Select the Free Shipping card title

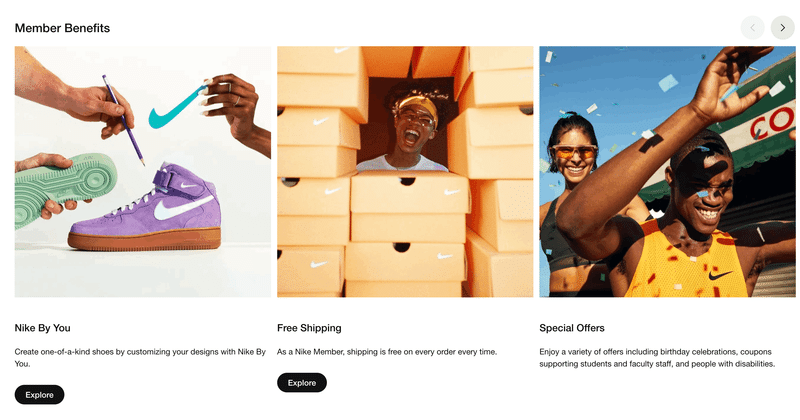(x=309, y=328)
